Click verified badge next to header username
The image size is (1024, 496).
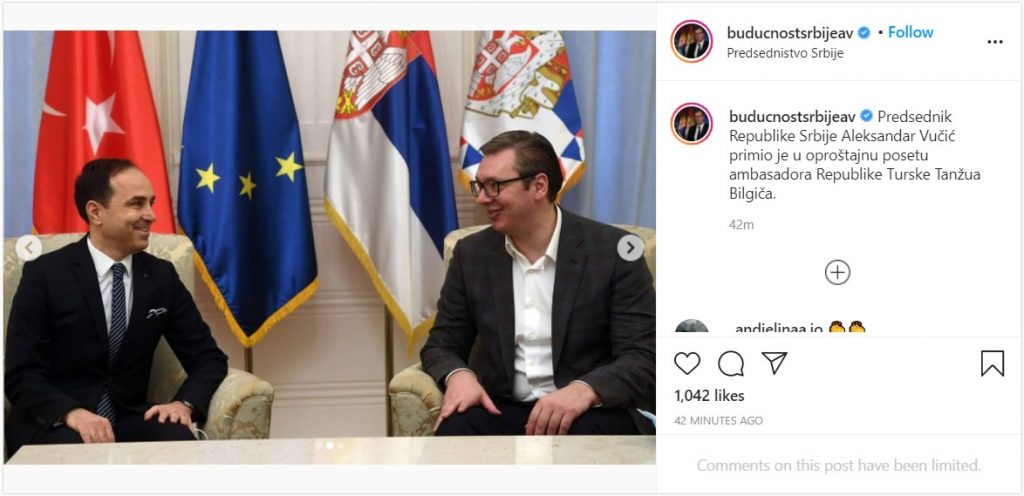864,33
